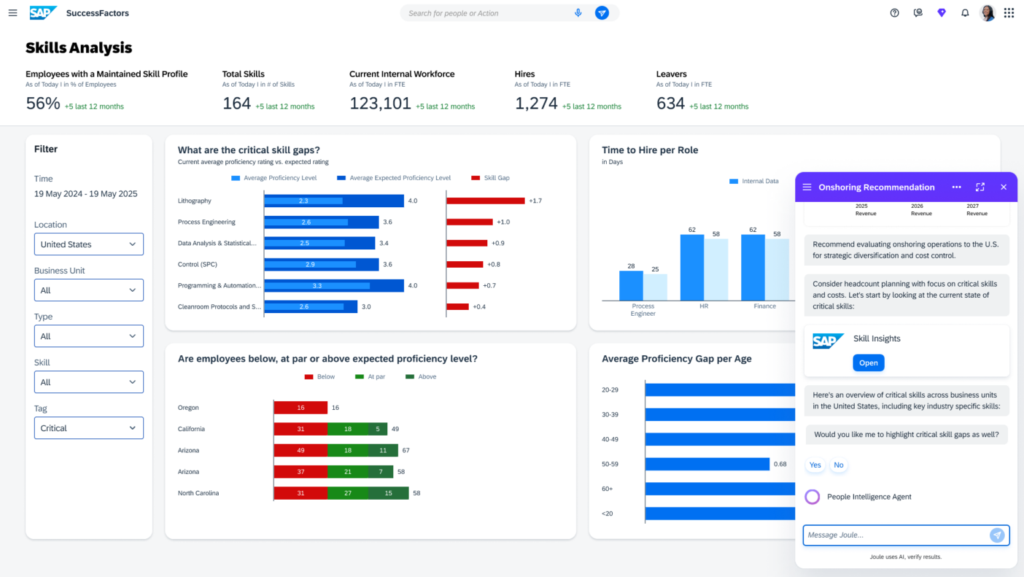1024x577 pixels.
Task: Open the Location dropdown showing United States
Action: pyautogui.click(x=88, y=243)
